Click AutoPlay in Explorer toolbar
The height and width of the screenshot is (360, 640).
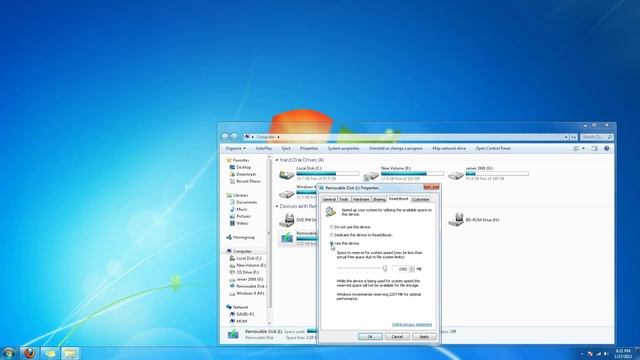[264, 149]
